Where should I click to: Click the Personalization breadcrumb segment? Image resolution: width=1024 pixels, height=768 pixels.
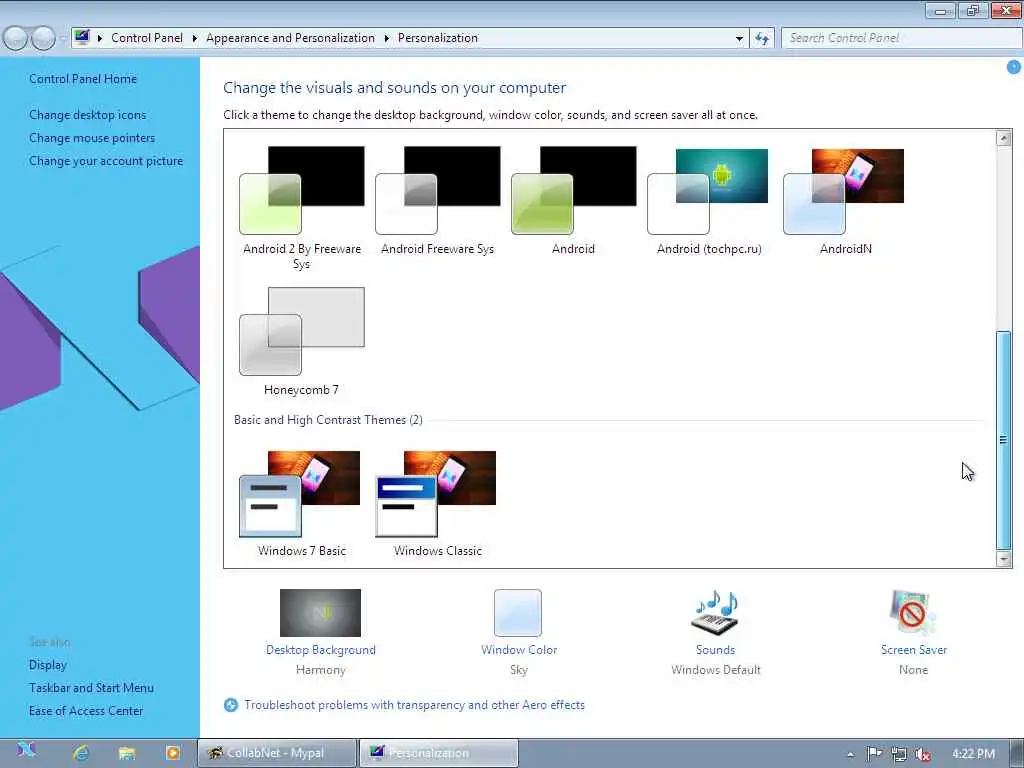click(x=438, y=38)
